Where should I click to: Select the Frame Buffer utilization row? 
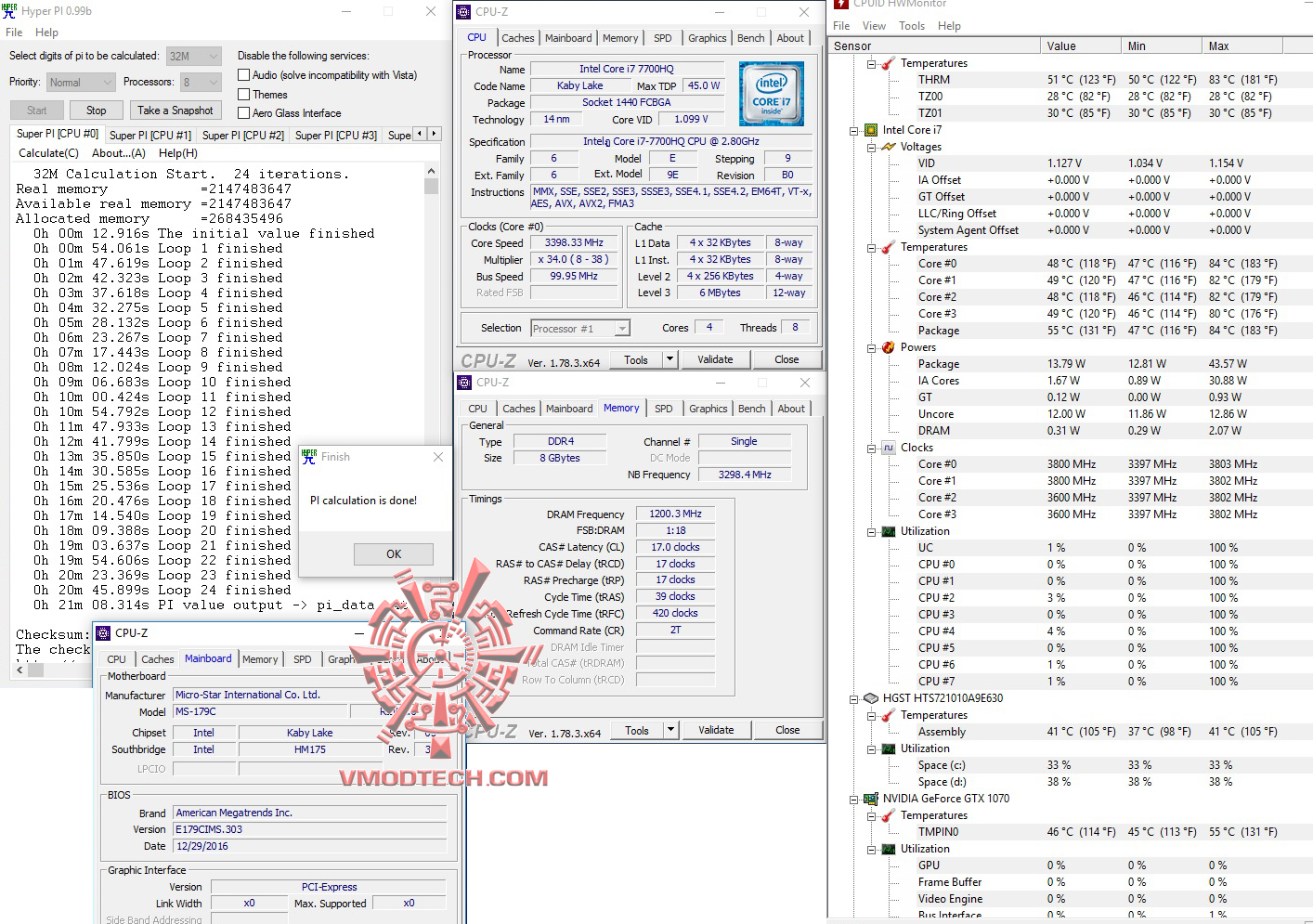[1070, 882]
